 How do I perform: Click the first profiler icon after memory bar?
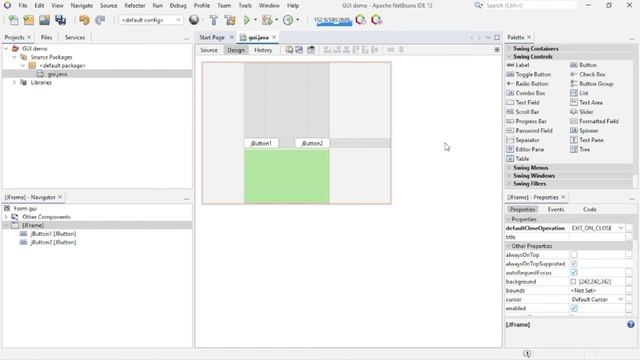tap(360, 20)
